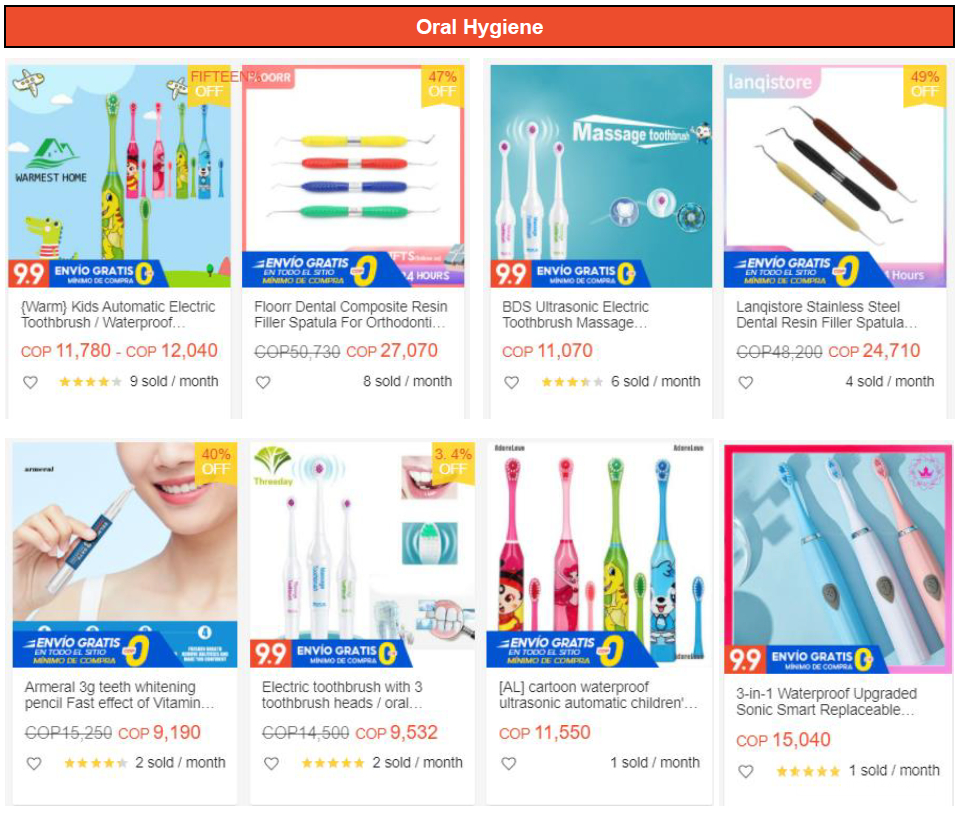Open Oral Hygiene category header banner
The width and height of the screenshot is (956, 816).
point(479,27)
